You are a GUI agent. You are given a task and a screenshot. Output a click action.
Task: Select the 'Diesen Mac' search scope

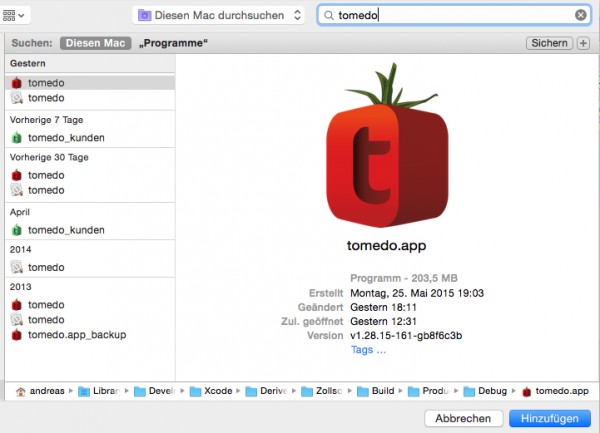95,43
